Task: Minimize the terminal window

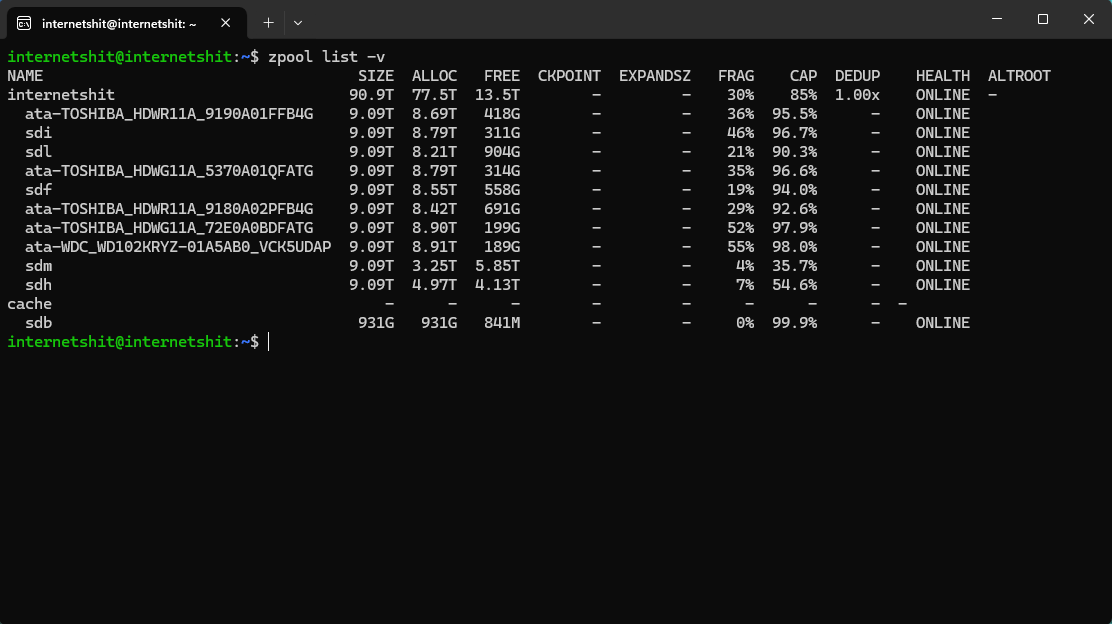Action: (x=996, y=19)
